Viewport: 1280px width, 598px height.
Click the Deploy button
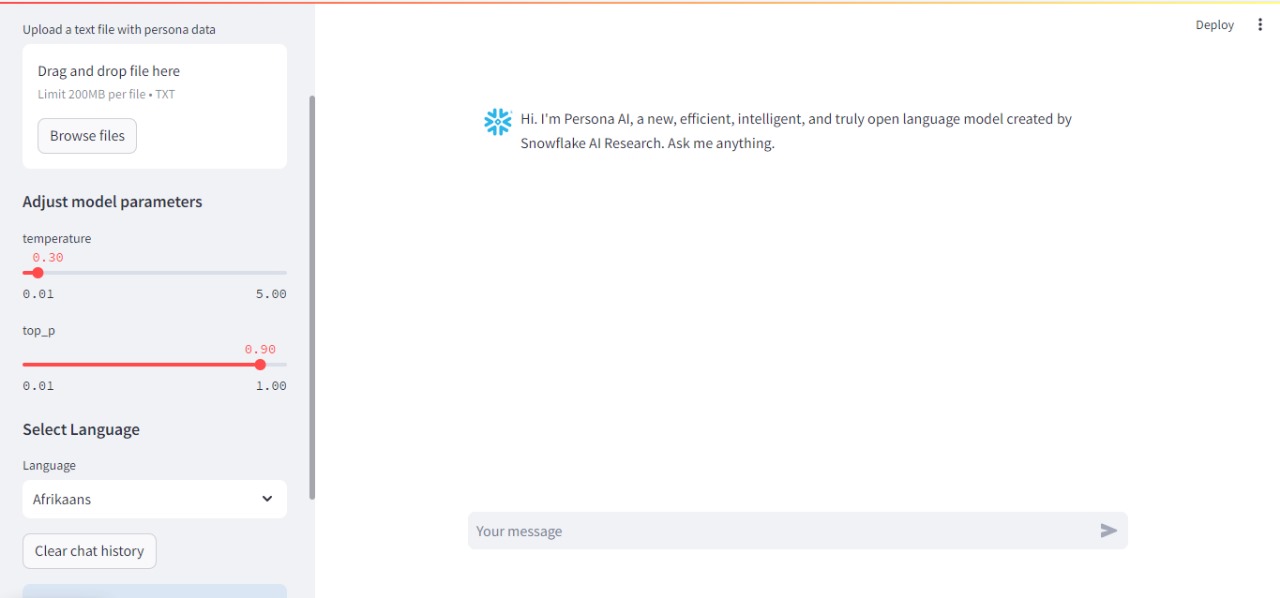click(1215, 25)
